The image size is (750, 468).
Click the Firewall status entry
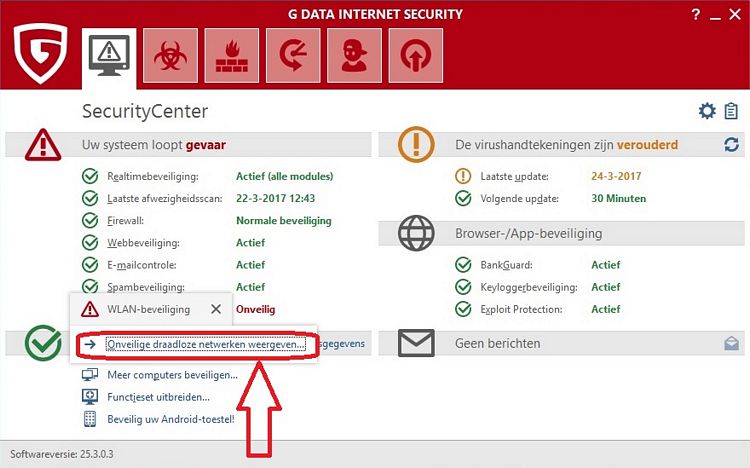125,221
